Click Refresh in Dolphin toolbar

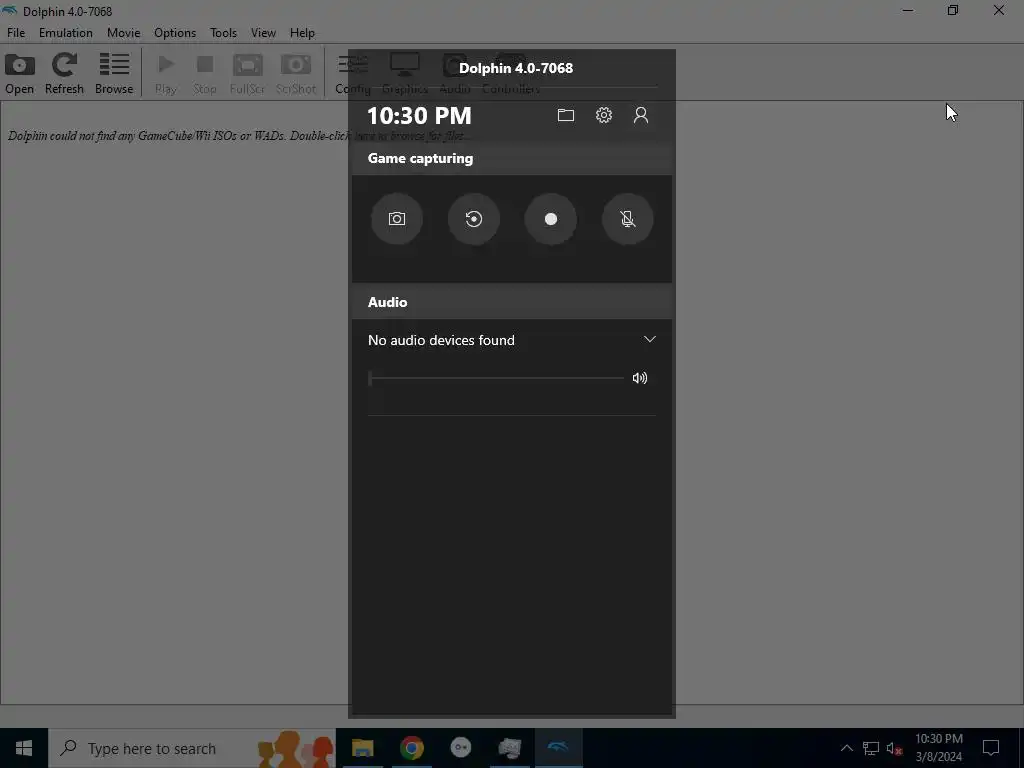coord(64,74)
